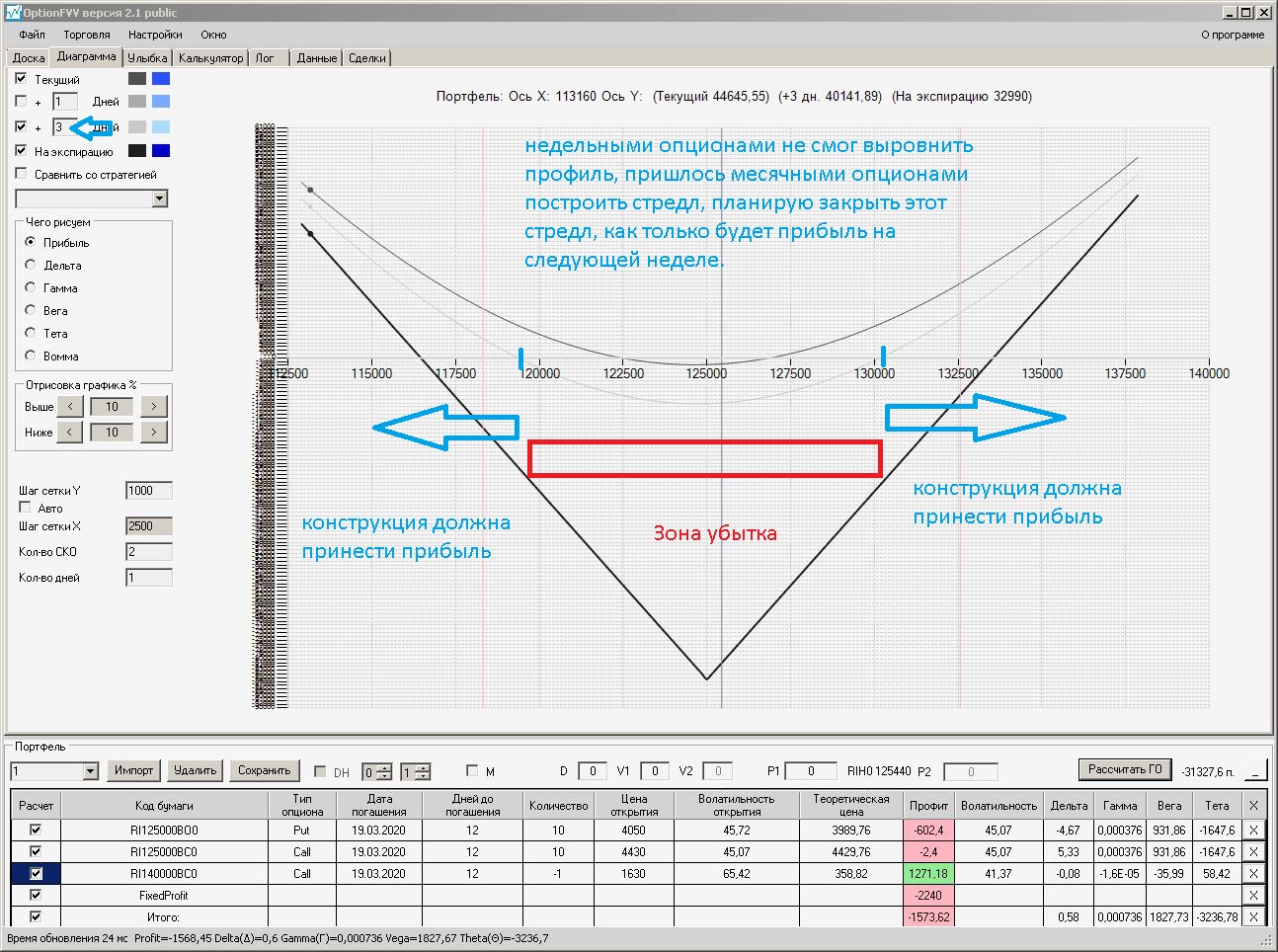The image size is (1278, 952).
Task: Decrease the Ниже chart percent
Action: 70,432
